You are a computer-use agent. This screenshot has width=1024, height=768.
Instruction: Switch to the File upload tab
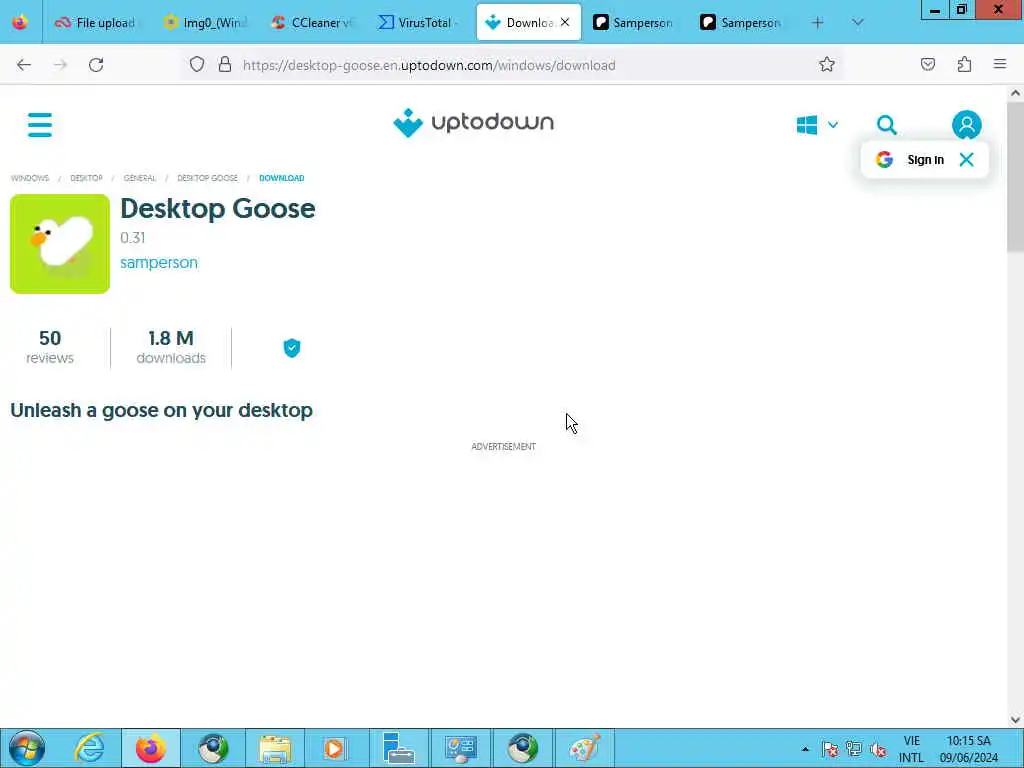coord(96,23)
